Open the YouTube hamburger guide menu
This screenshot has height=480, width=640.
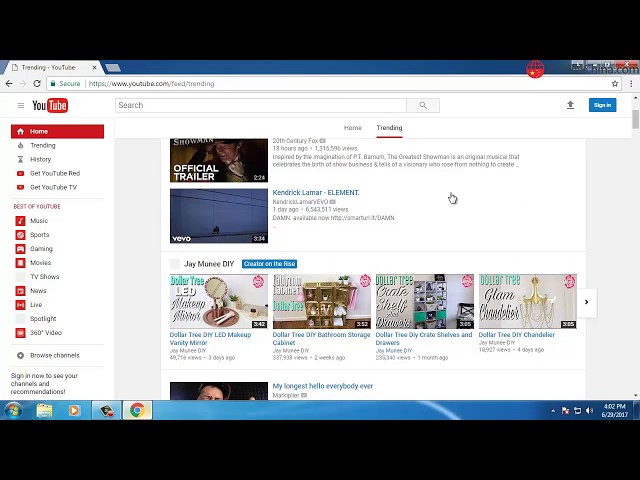20,105
